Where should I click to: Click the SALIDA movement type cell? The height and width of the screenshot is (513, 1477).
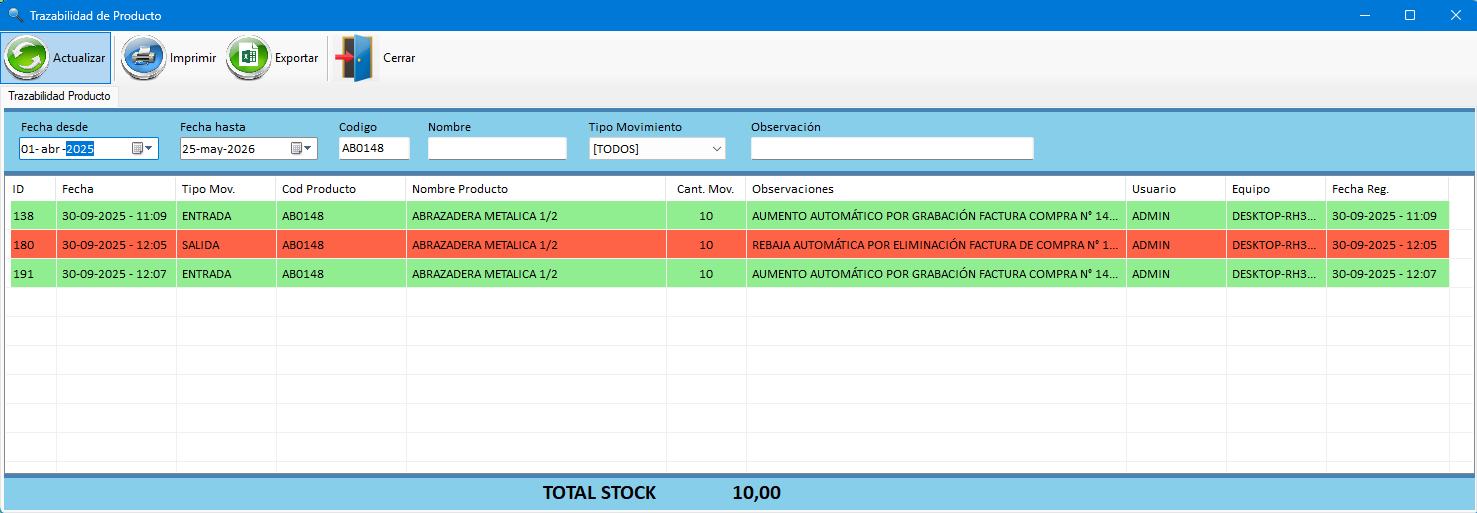tap(226, 245)
